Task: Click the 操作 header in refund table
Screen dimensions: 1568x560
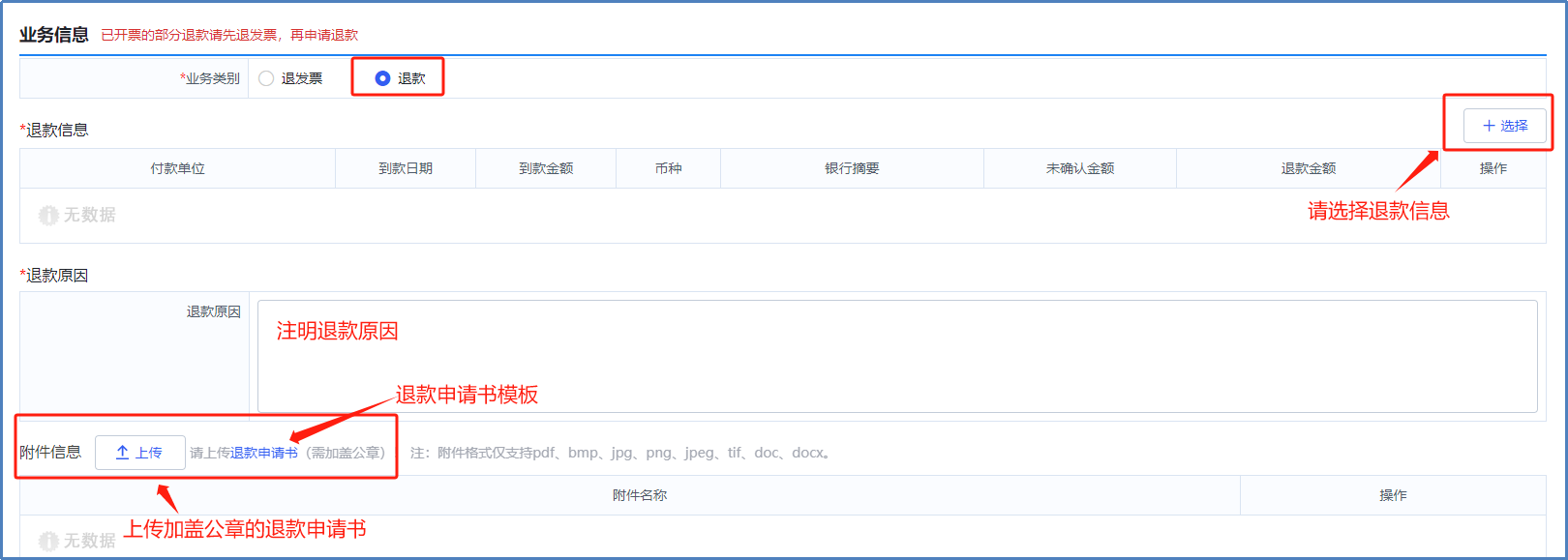Action: coord(1493,168)
